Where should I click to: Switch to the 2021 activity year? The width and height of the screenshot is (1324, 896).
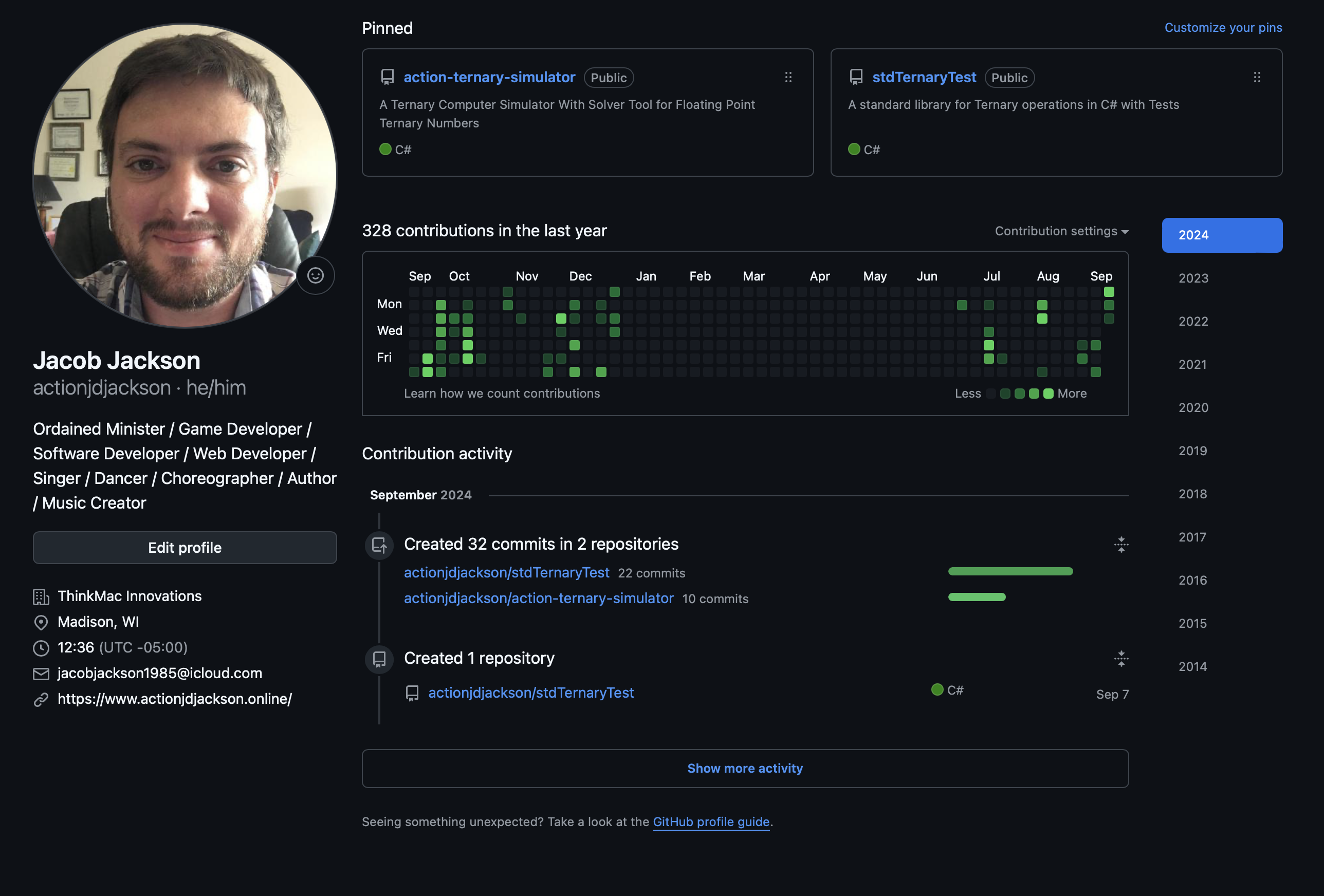pyautogui.click(x=1193, y=365)
